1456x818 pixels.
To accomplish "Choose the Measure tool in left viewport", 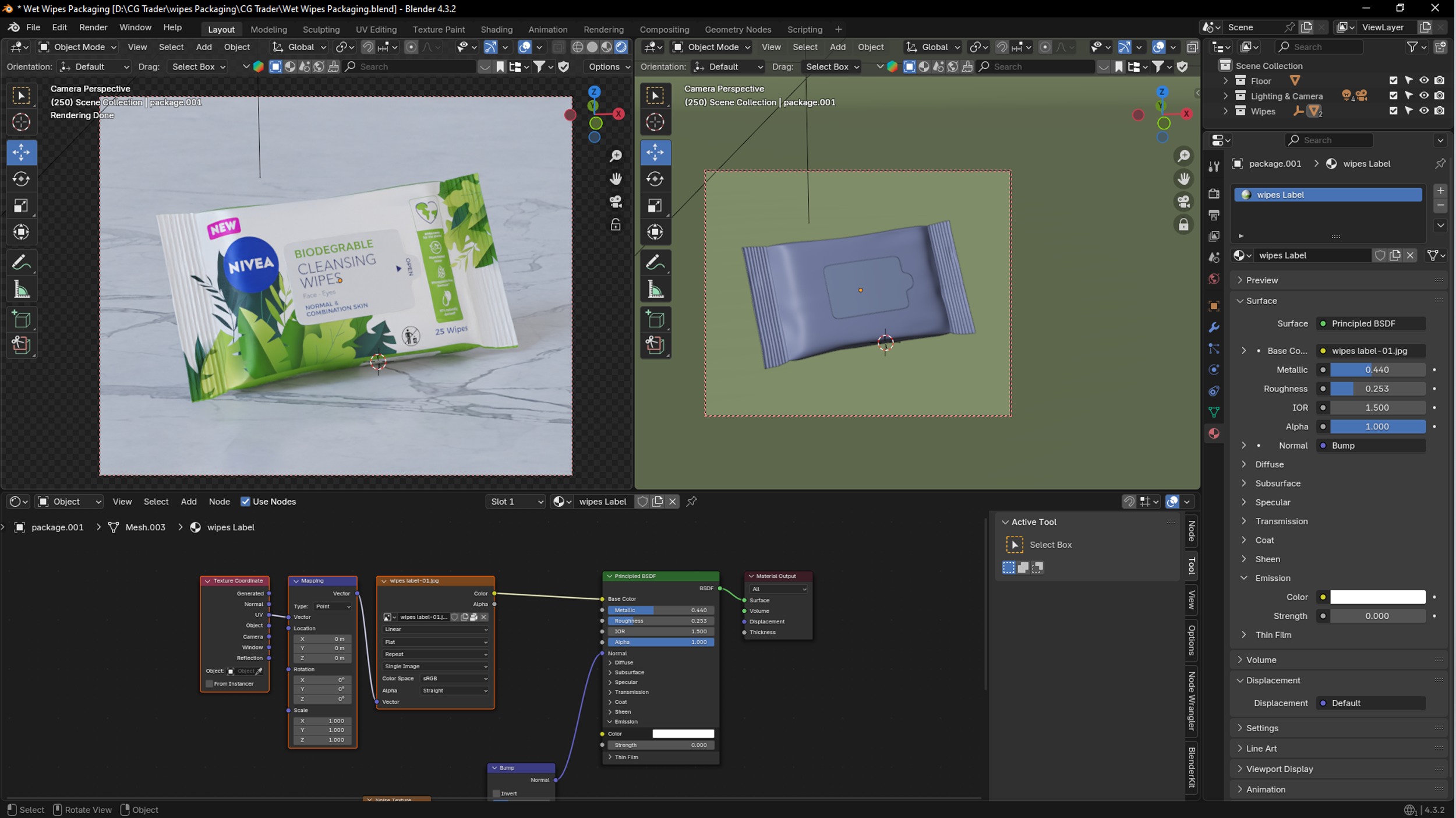I will [x=22, y=290].
